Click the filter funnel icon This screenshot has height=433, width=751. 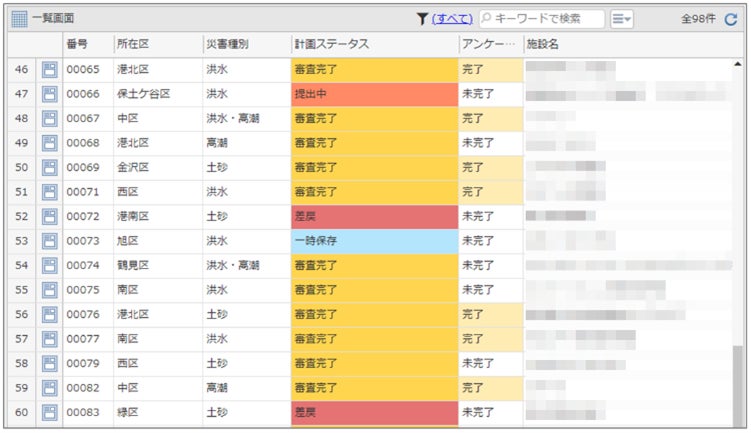(x=422, y=19)
